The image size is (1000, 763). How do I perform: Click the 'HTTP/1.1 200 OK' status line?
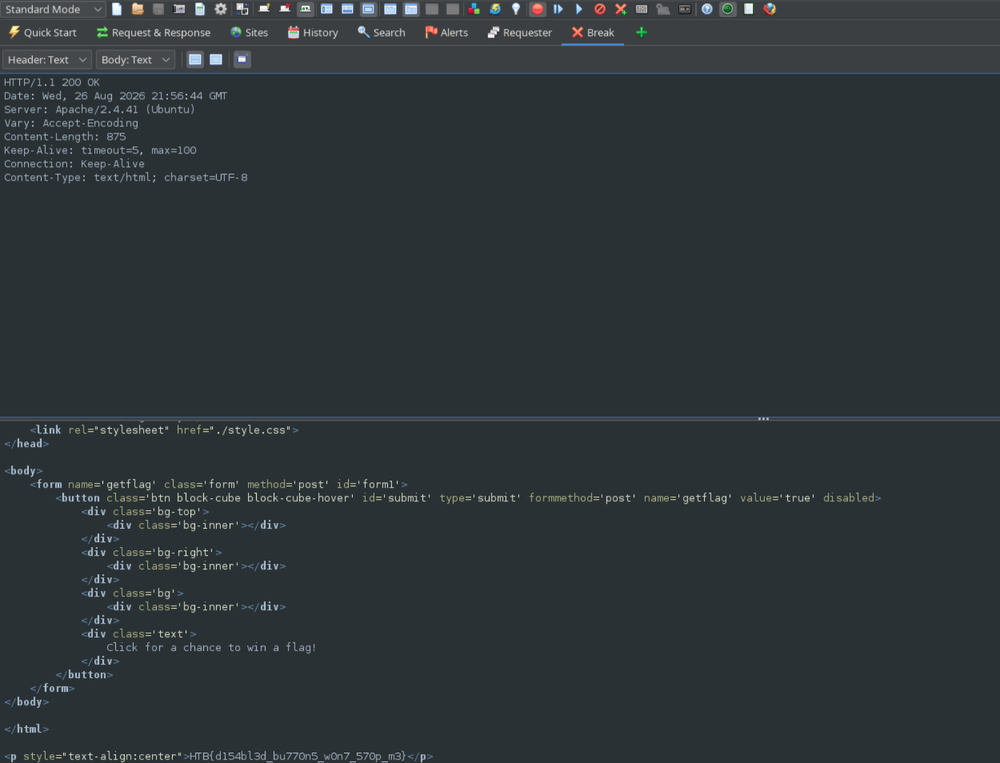point(52,82)
